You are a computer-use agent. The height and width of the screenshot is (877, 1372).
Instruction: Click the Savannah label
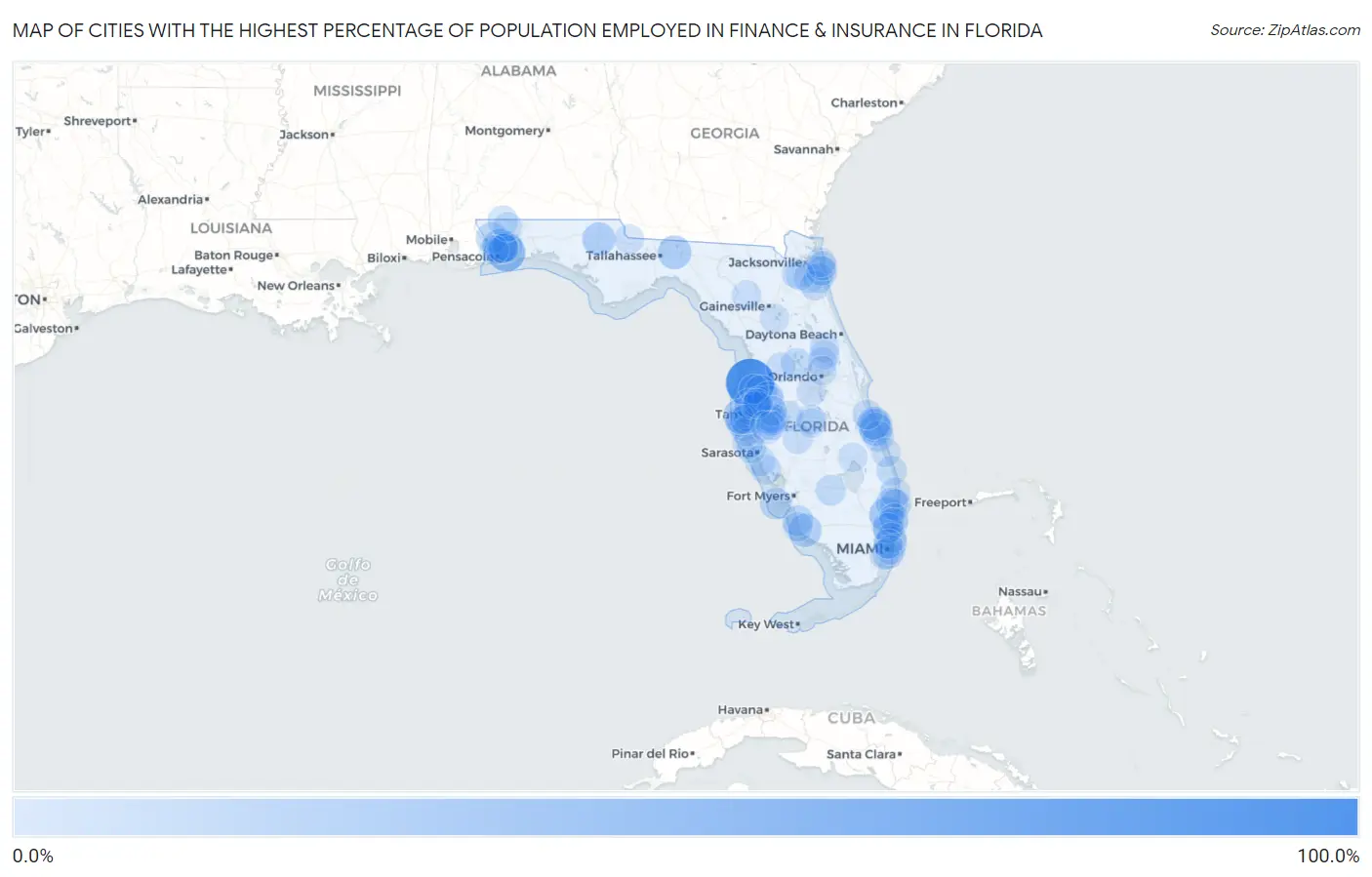(803, 149)
